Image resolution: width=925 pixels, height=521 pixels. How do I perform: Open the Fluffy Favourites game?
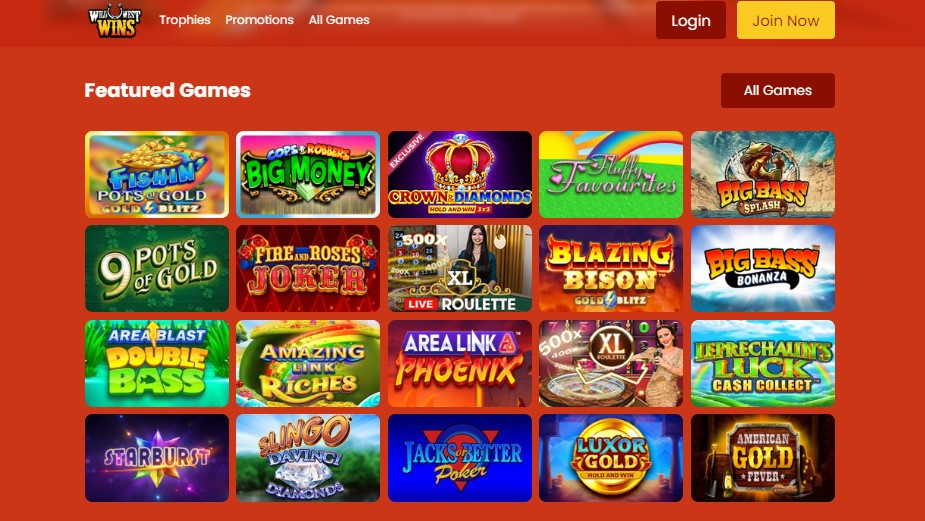tap(611, 175)
